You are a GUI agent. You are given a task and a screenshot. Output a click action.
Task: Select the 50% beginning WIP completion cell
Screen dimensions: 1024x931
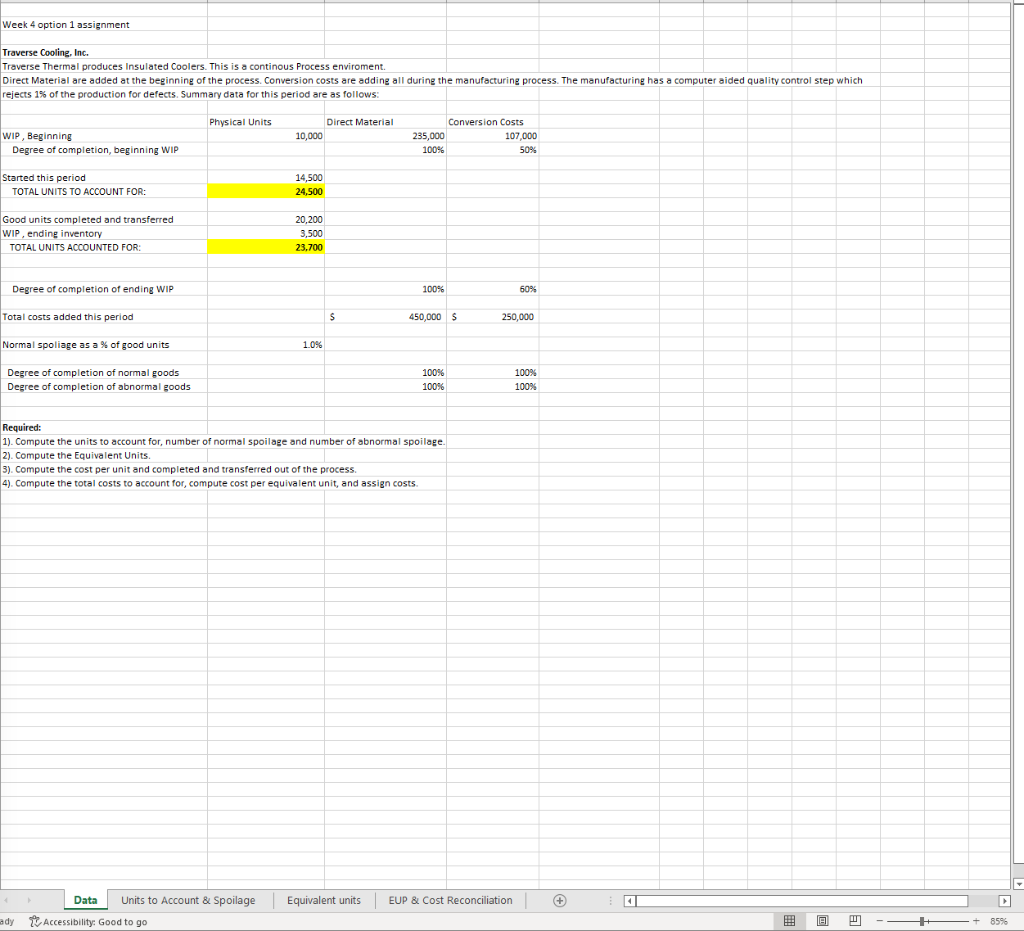tap(492, 150)
